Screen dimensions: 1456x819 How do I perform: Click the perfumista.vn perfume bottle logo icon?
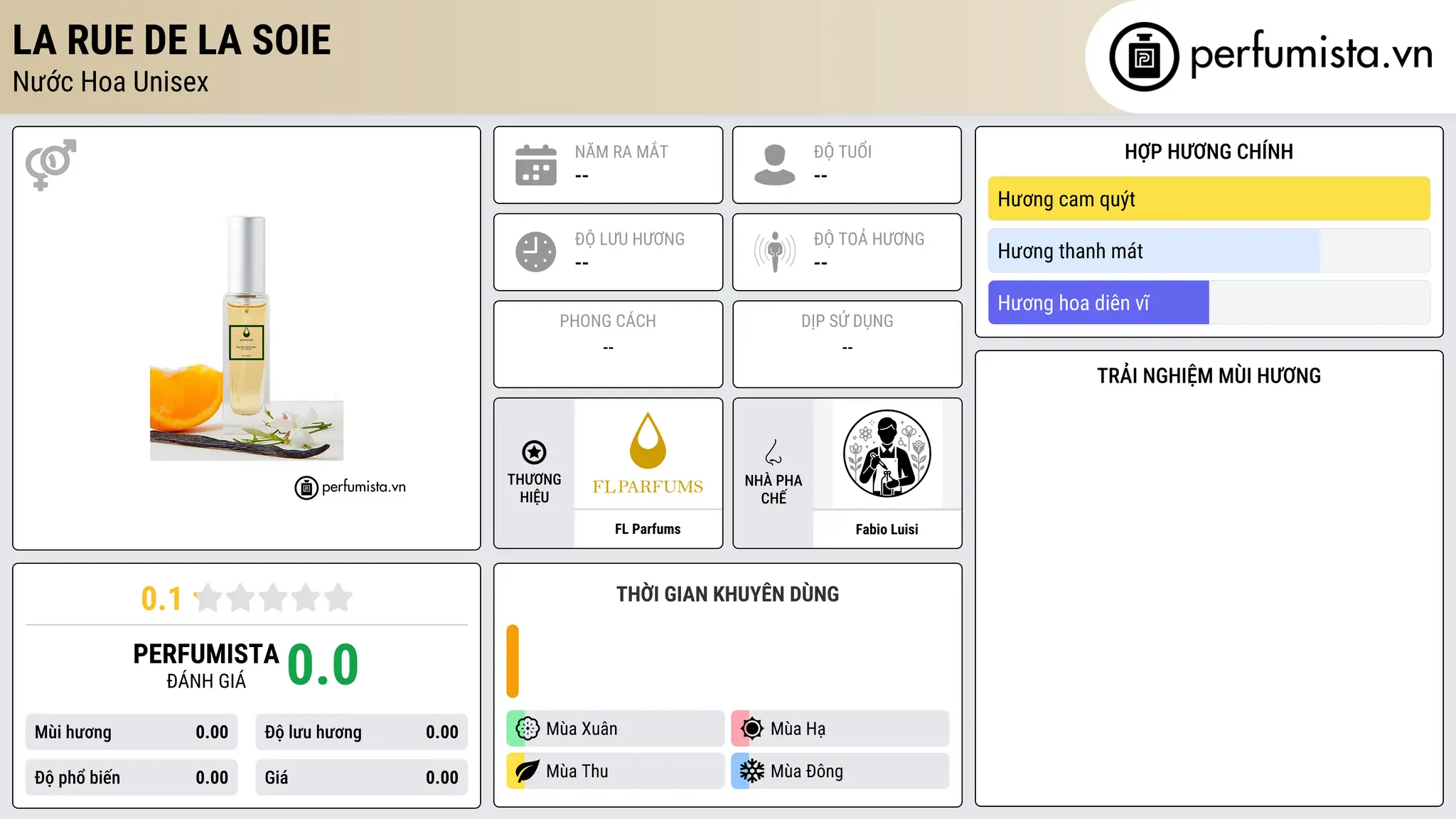coord(1144,57)
